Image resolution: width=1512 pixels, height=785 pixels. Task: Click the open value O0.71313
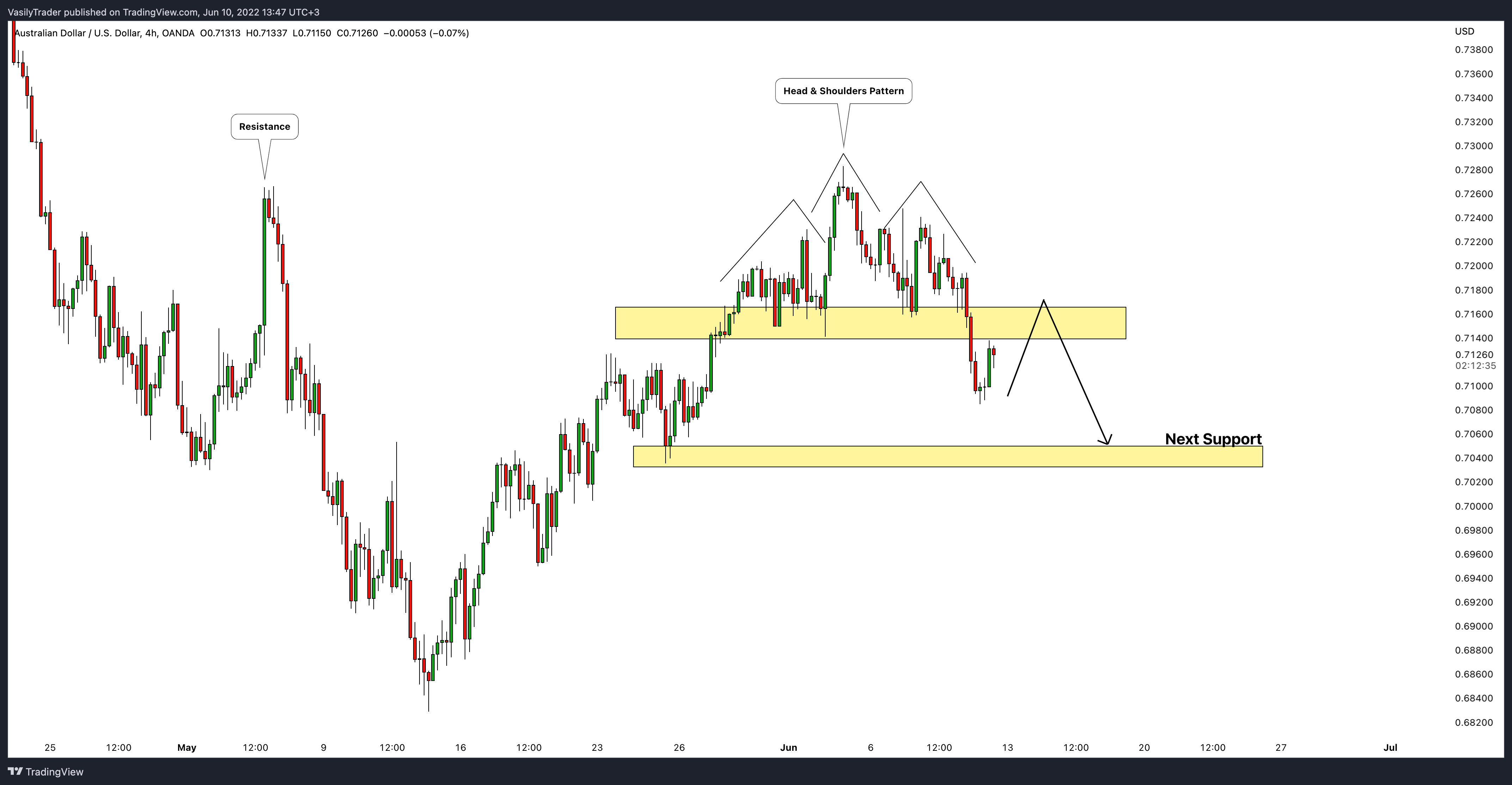(x=220, y=34)
